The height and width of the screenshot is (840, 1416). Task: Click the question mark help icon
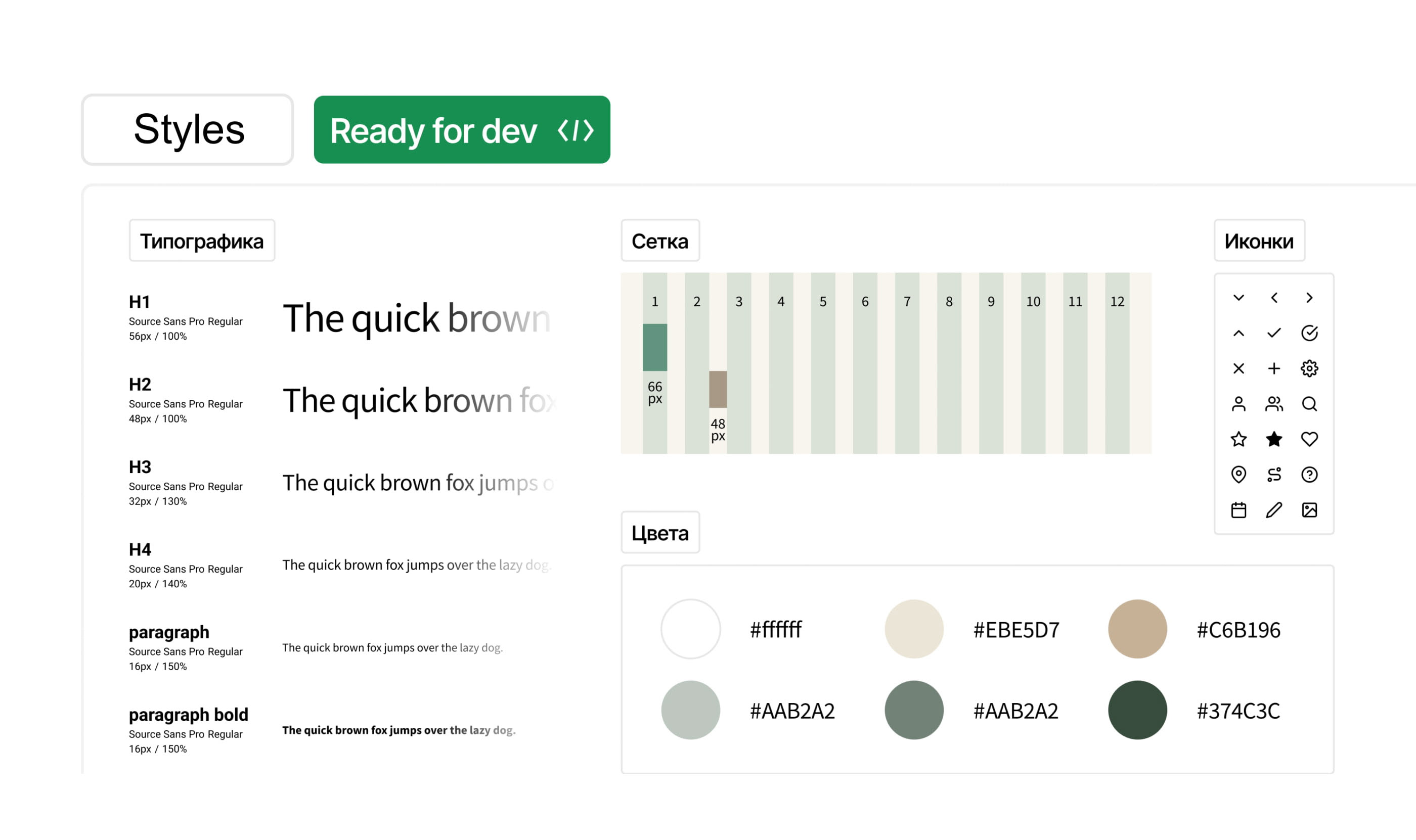coord(1309,475)
